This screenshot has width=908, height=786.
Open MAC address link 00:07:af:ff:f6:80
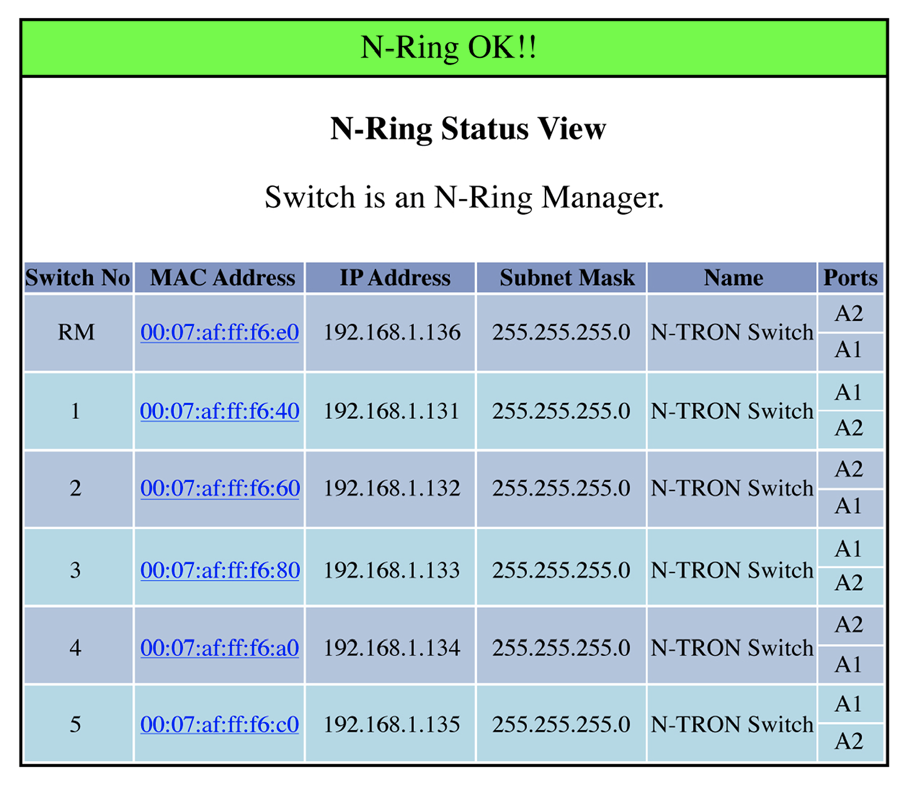[x=220, y=571]
